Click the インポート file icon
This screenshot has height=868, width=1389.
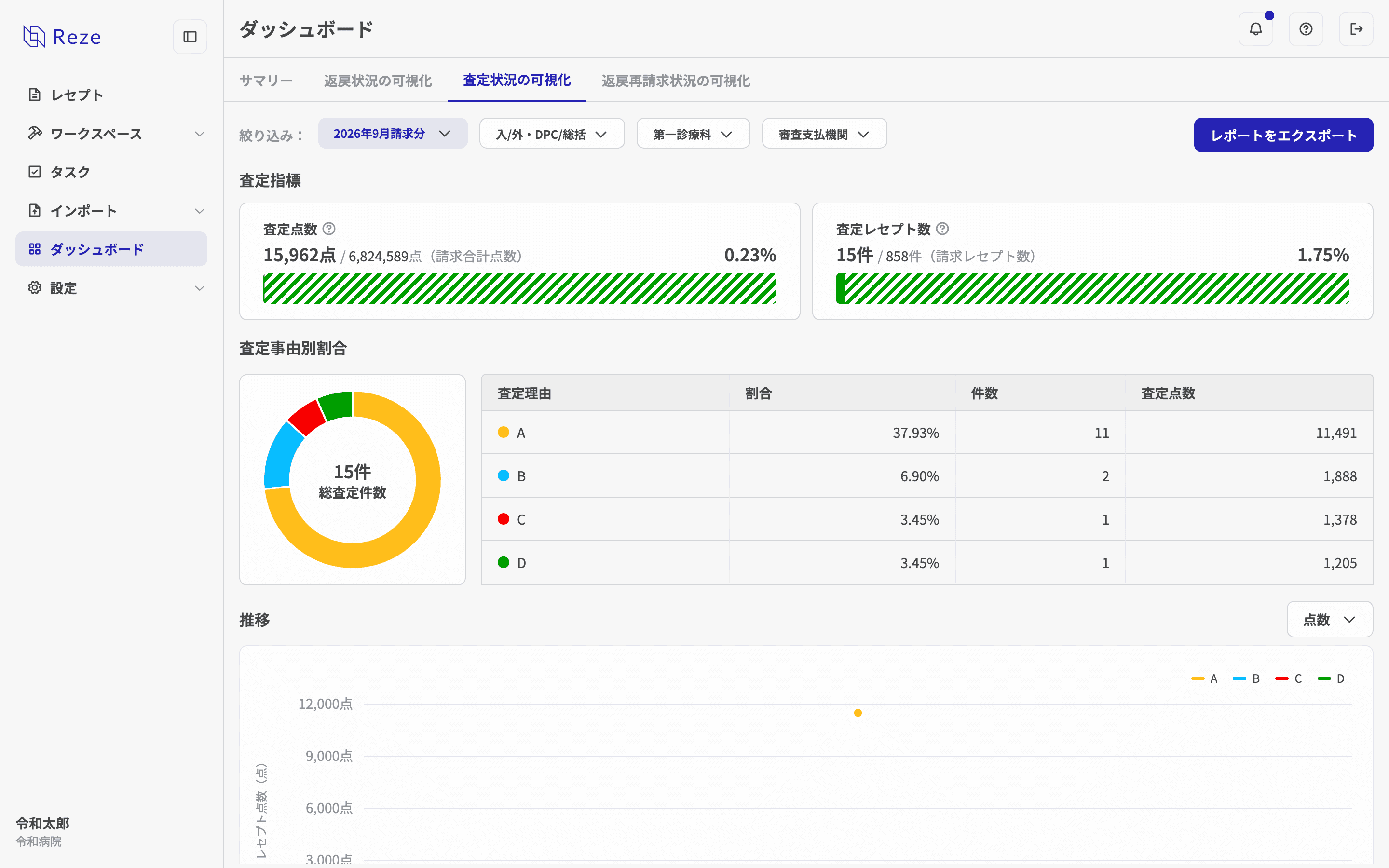(x=34, y=210)
